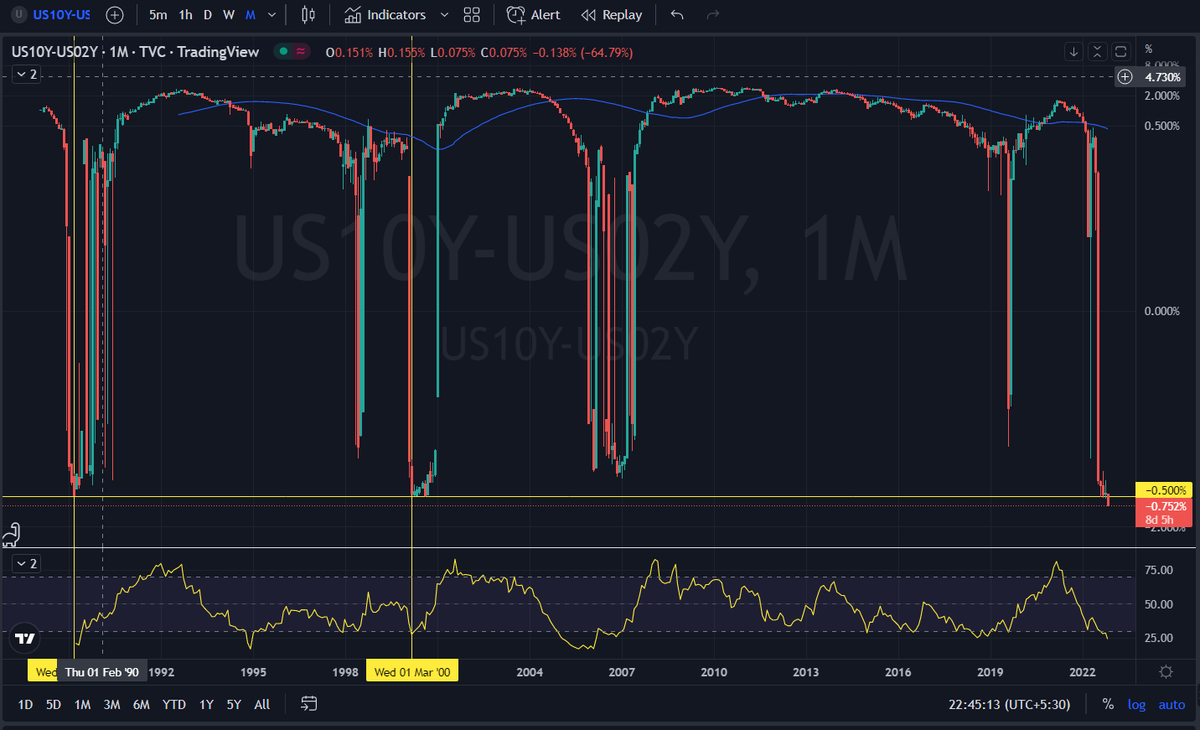Click the plus icon beside 4.730% price
This screenshot has height=730, width=1200.
[x=1125, y=77]
